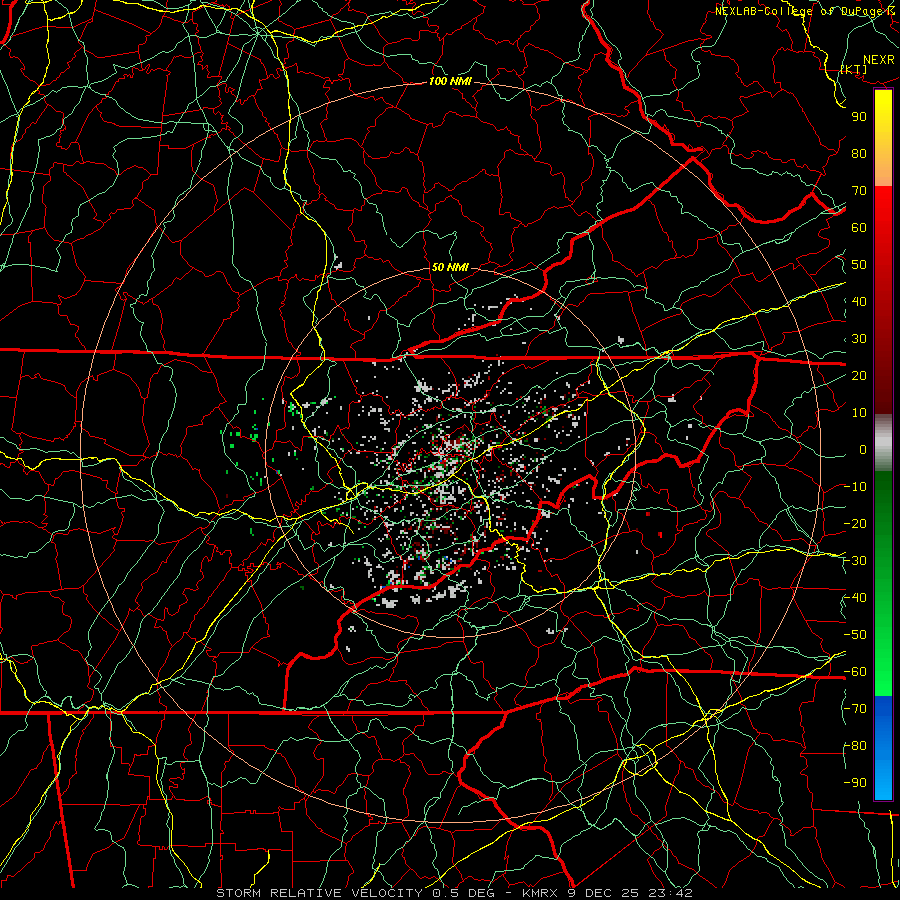Click the positive 10 scale value
The width and height of the screenshot is (900, 900).
pyautogui.click(x=859, y=413)
